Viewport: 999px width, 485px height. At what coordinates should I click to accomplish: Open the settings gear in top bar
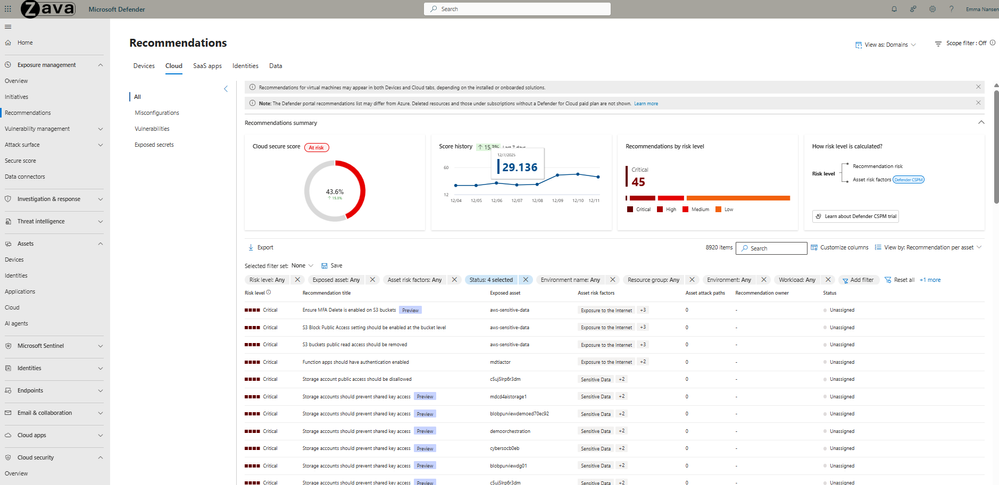[932, 9]
